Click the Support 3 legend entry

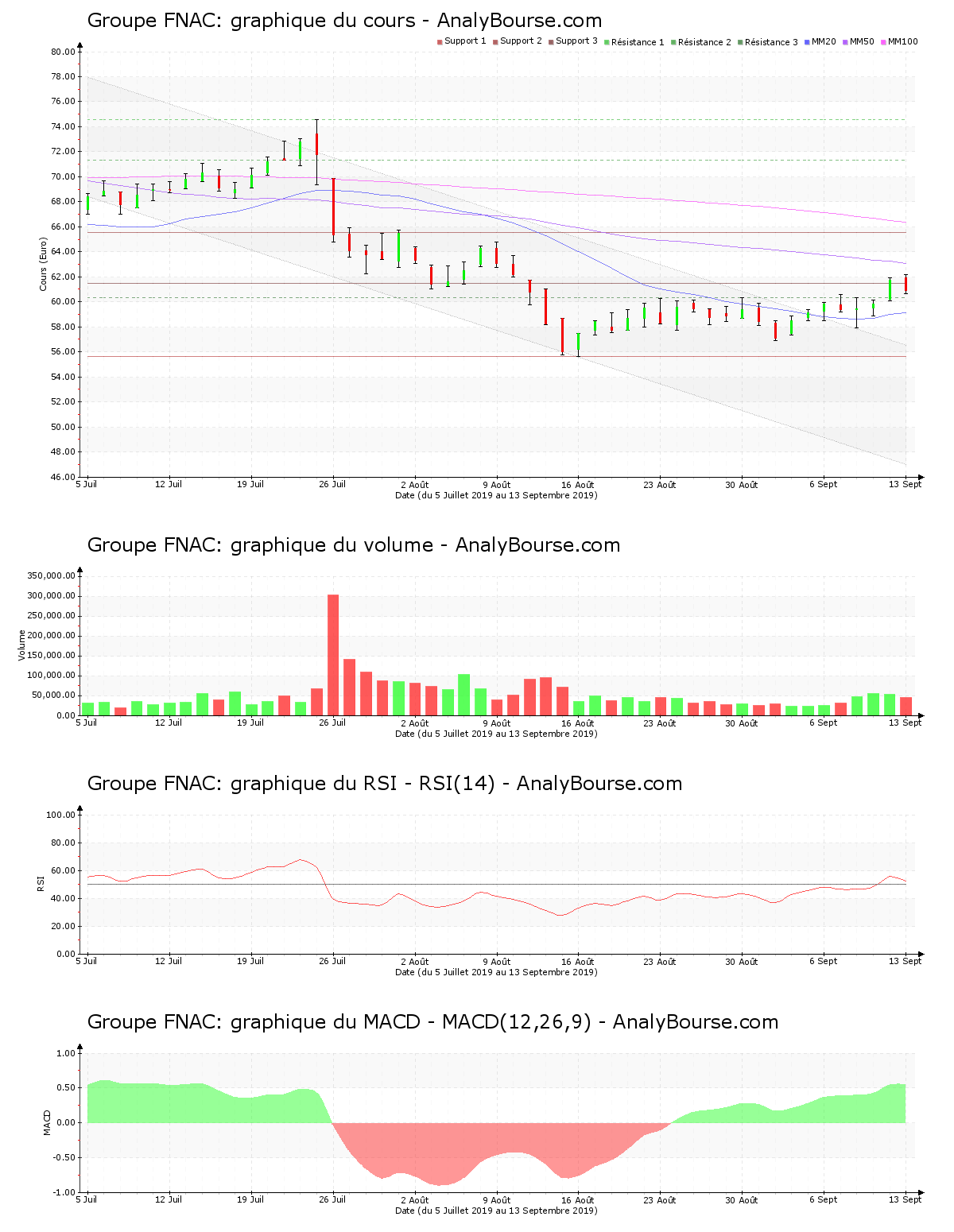573,41
